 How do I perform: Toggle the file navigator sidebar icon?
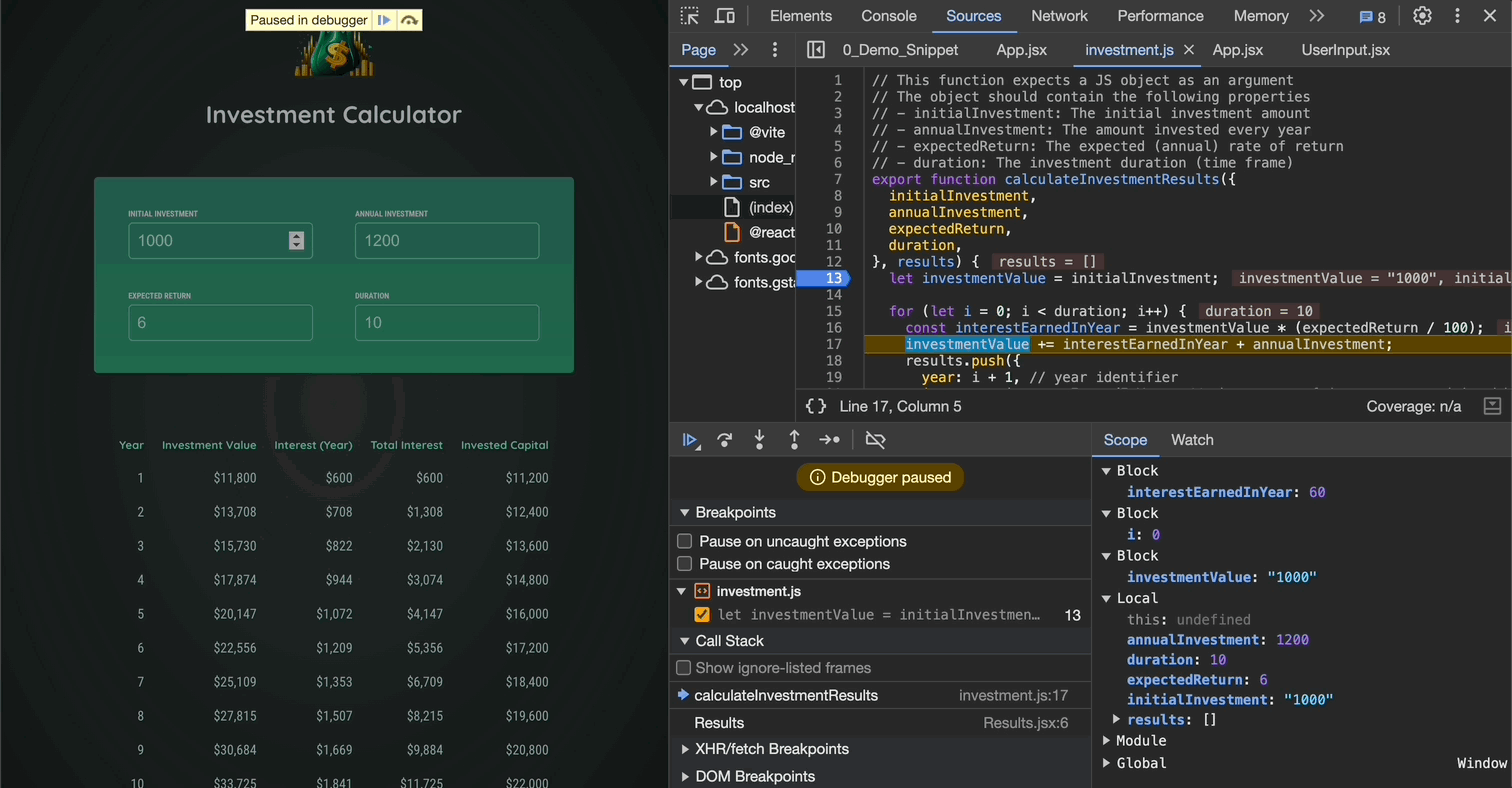[x=816, y=50]
